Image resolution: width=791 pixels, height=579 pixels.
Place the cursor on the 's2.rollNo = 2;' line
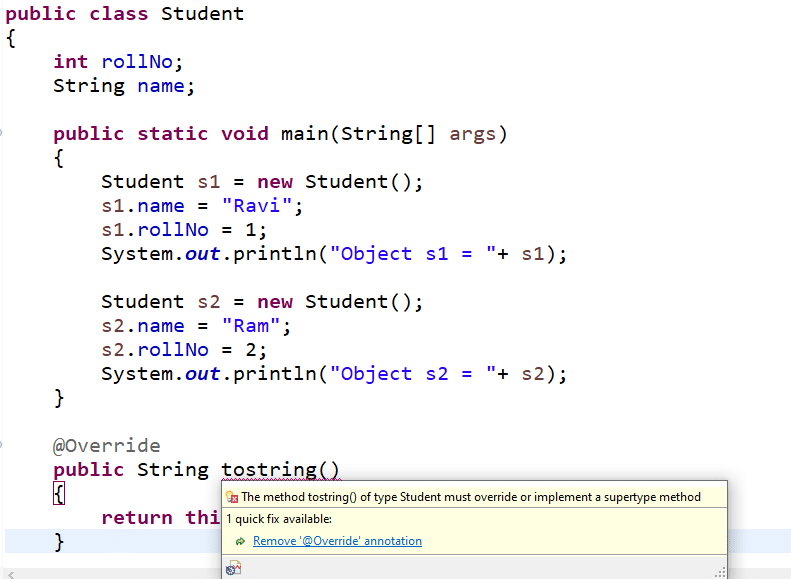pyautogui.click(x=184, y=350)
